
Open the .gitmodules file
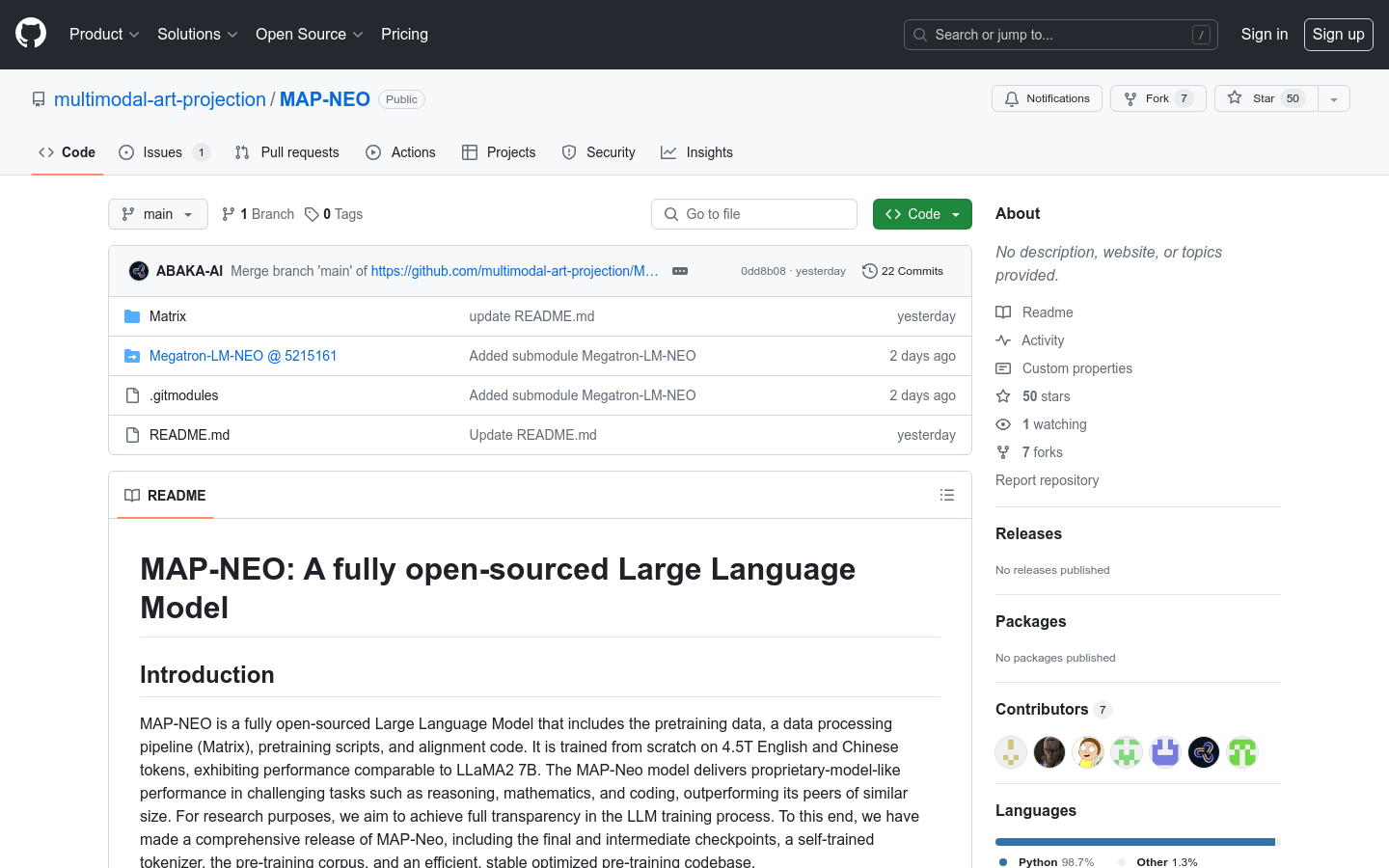pos(184,395)
